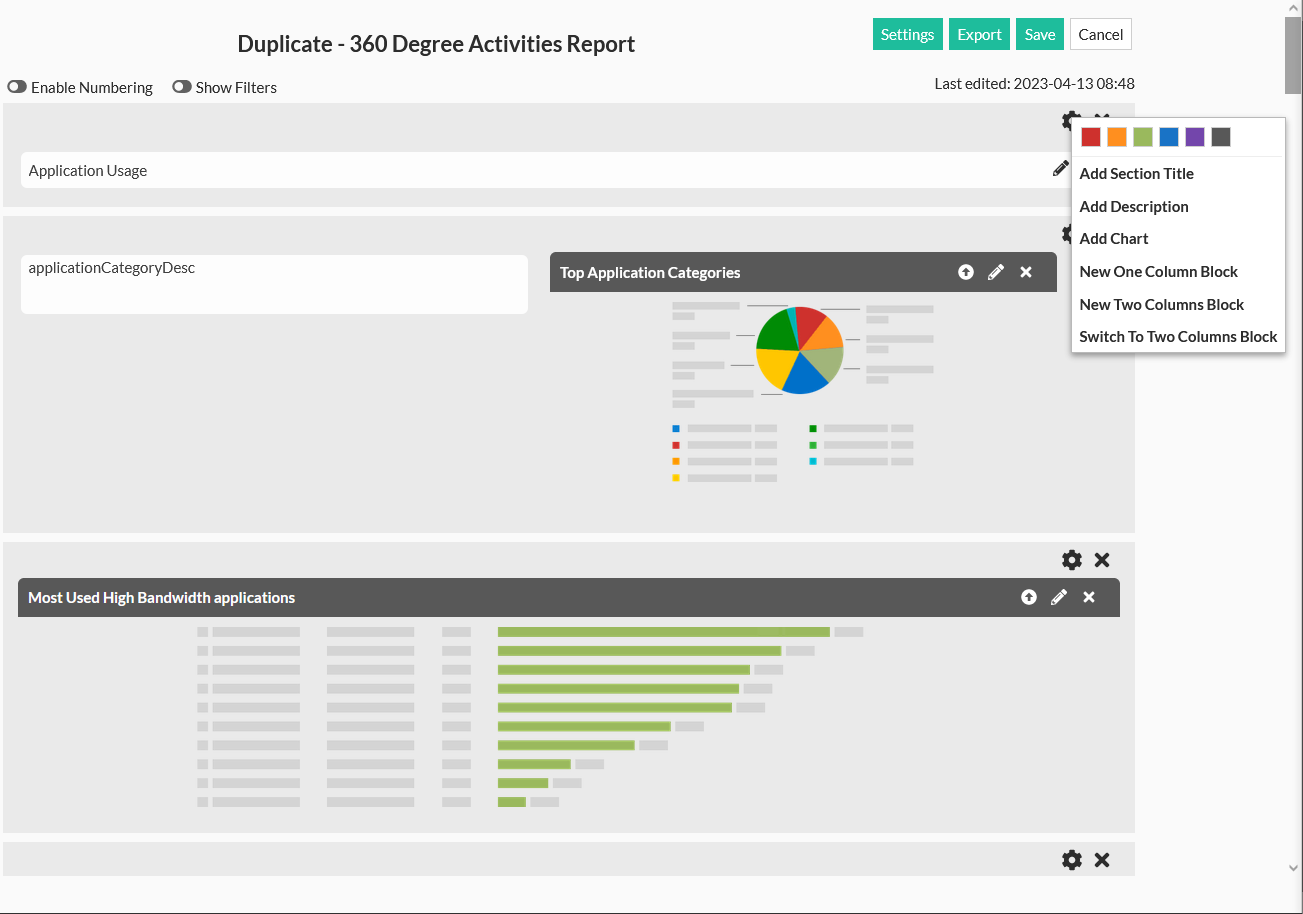Delete the Most Used High Bandwidth block
The height and width of the screenshot is (914, 1303).
1101,560
